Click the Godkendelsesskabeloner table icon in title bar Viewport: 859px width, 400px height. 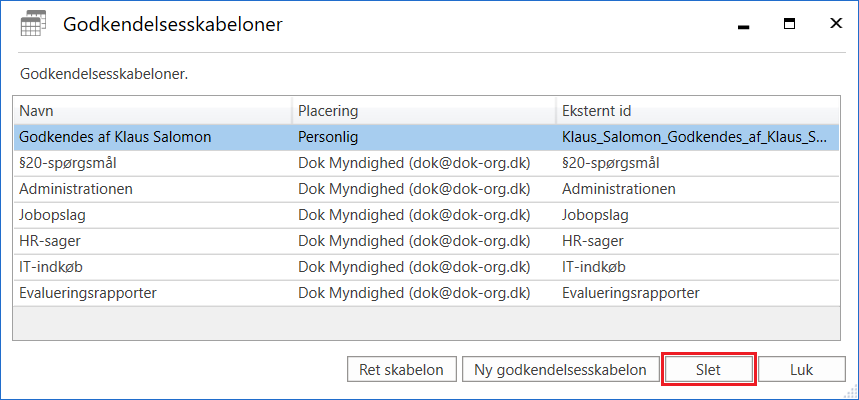pos(32,25)
